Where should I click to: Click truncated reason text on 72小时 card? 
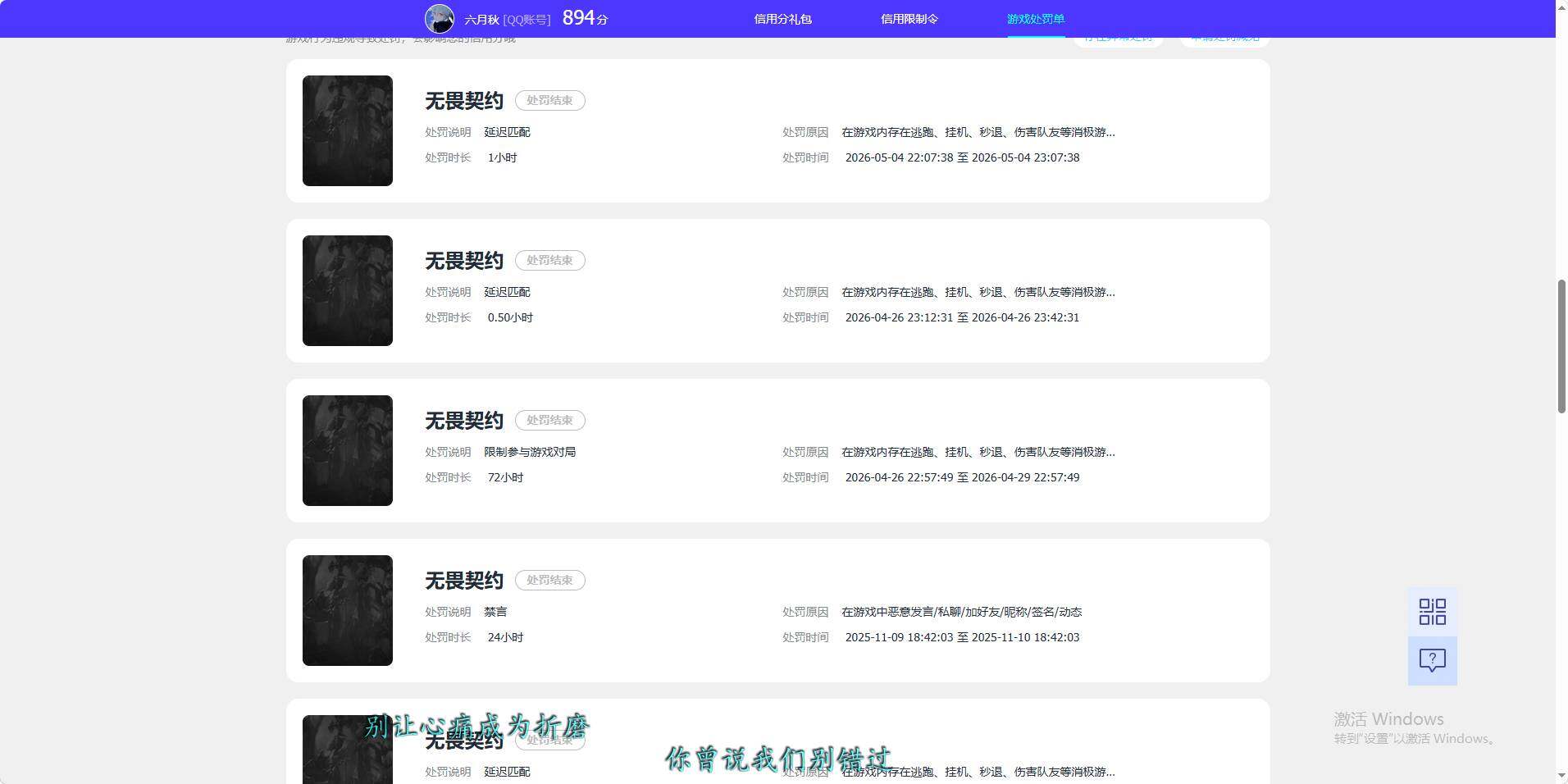(978, 452)
